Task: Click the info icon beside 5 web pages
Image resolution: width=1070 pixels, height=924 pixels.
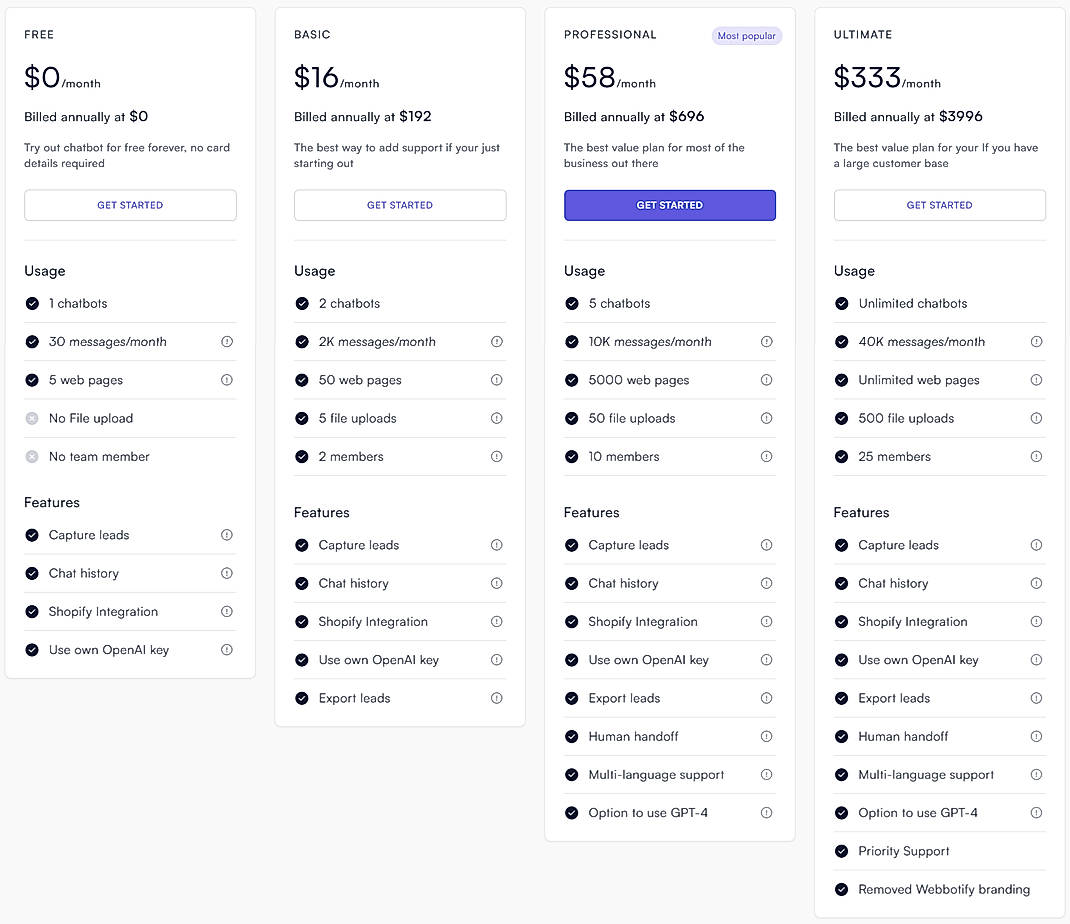Action: pos(227,380)
